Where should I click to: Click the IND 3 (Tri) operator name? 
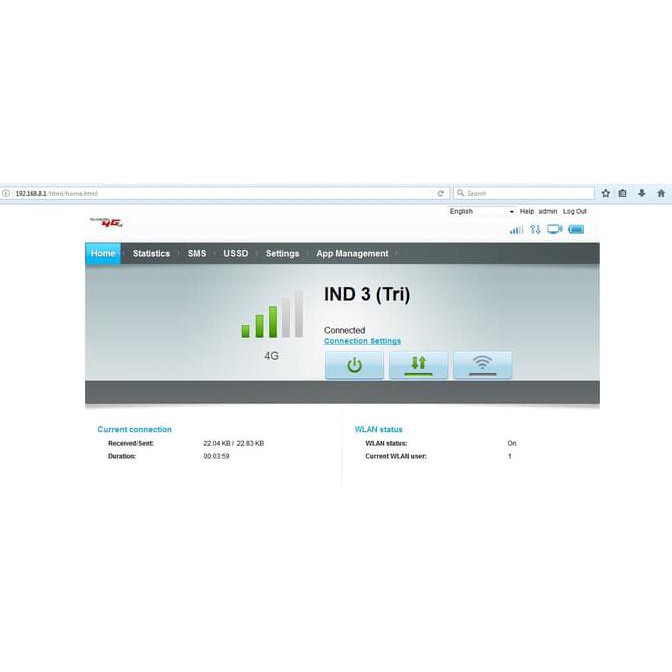(367, 294)
